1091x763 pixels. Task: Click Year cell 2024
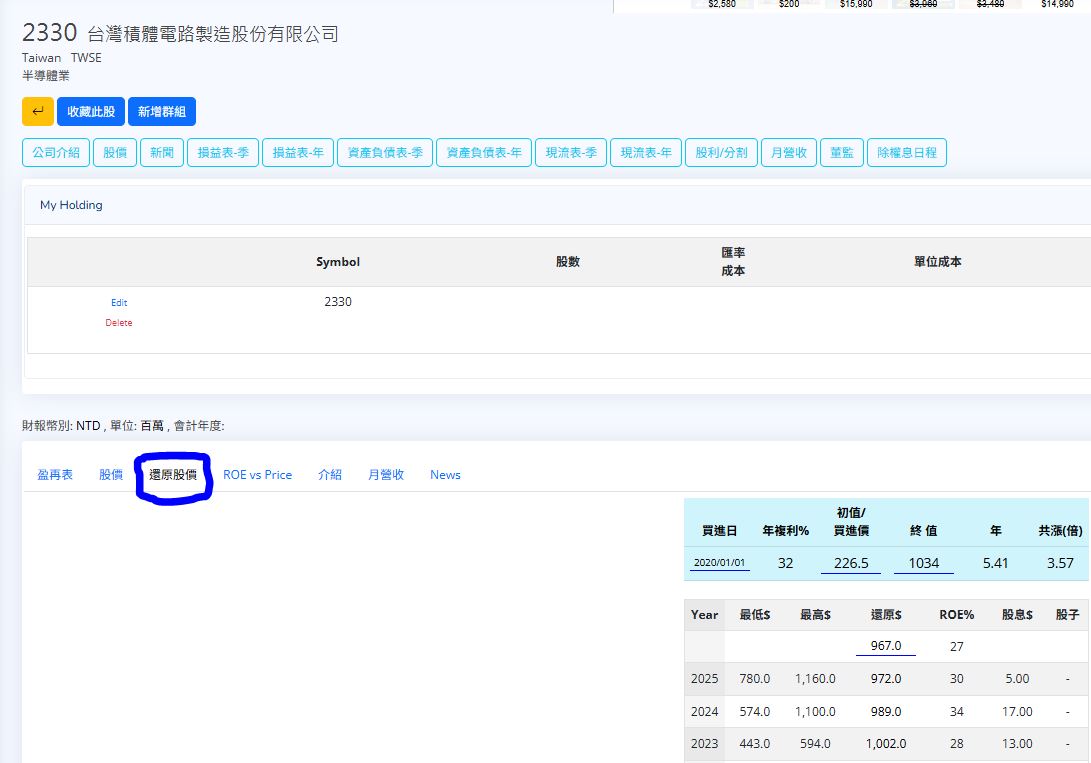point(704,712)
